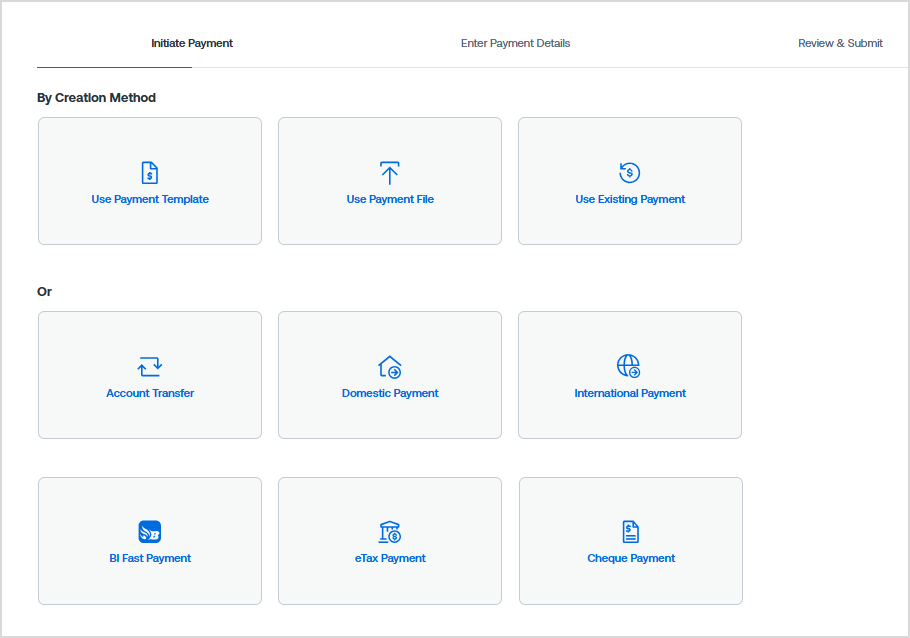Start an eTax Payment via label

(390, 558)
